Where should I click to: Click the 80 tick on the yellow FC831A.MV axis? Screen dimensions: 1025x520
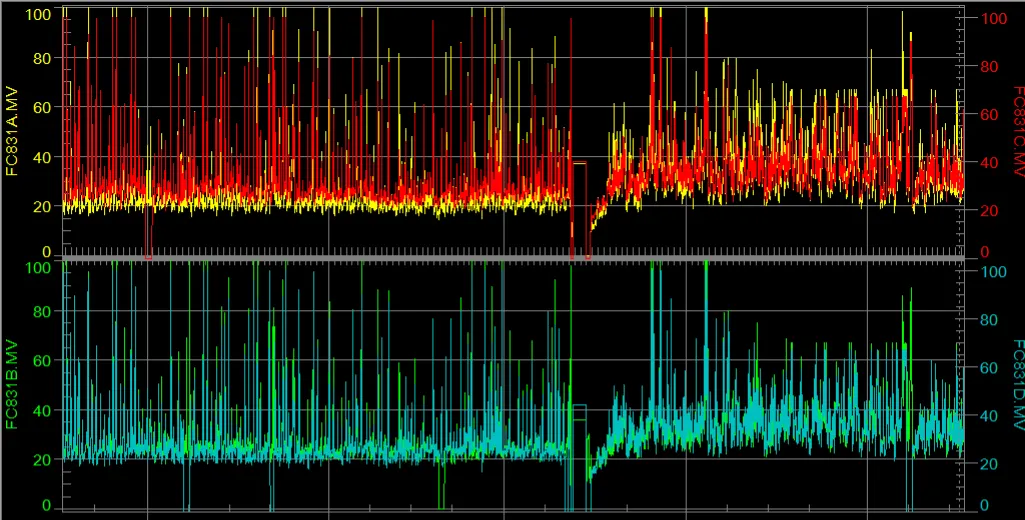pyautogui.click(x=42, y=58)
